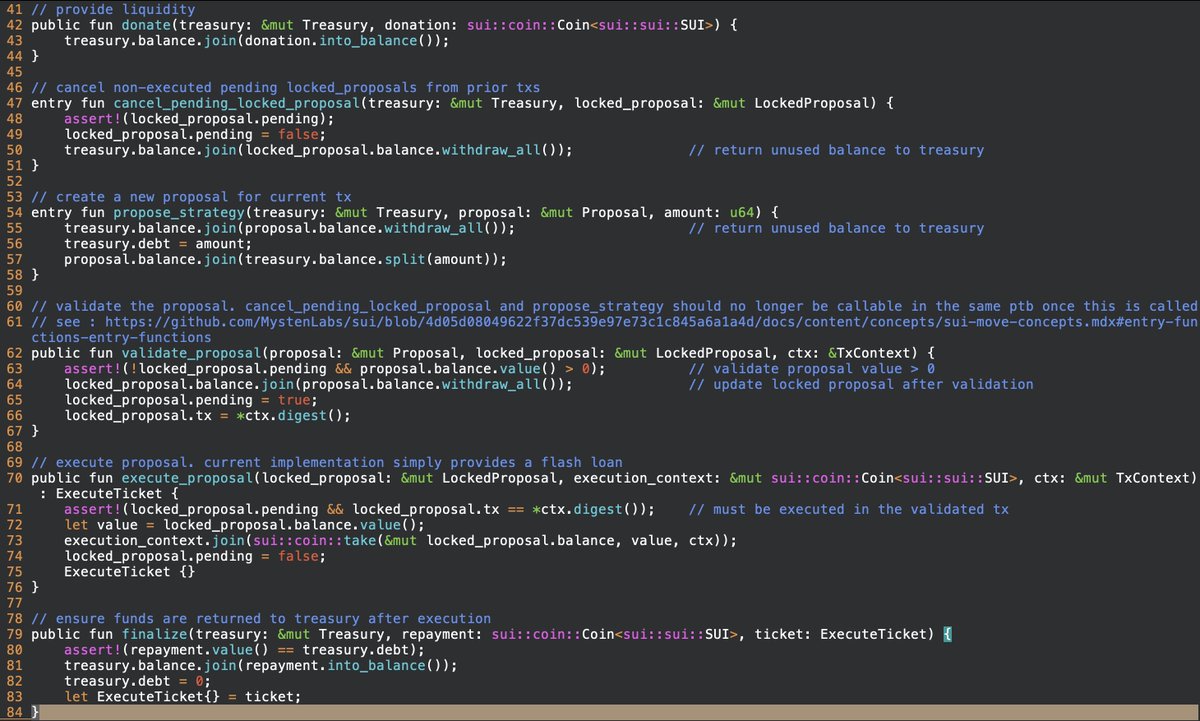Click 'let ExecuteTicket{} = ticket;' on line 83
The width and height of the screenshot is (1200, 721).
point(183,697)
